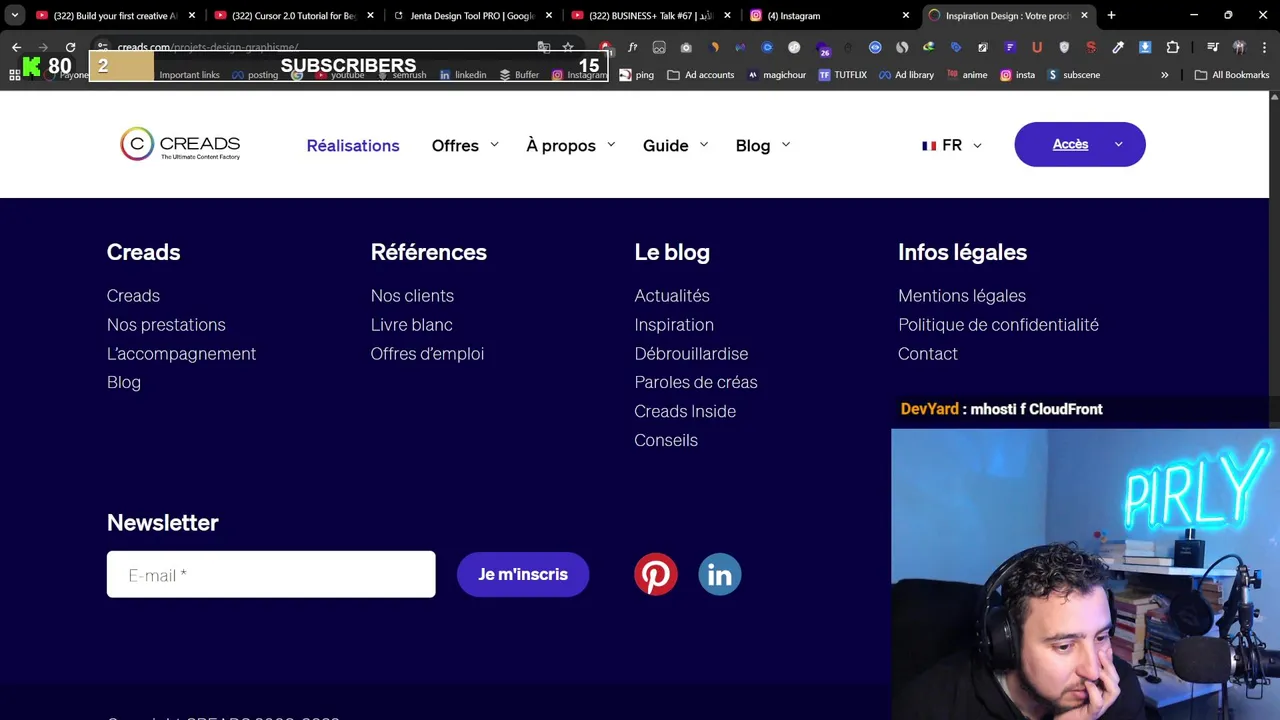Close the Instagram tab
Image resolution: width=1280 pixels, height=720 pixels.
pyautogui.click(x=906, y=15)
